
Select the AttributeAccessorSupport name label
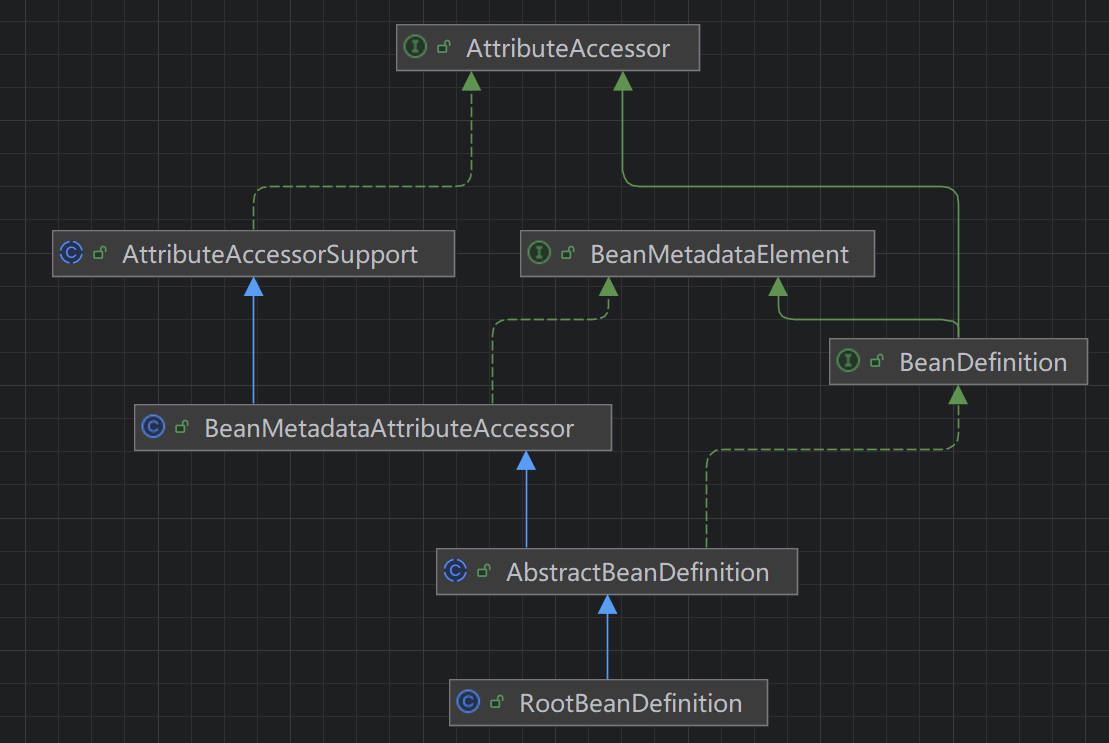pos(270,254)
